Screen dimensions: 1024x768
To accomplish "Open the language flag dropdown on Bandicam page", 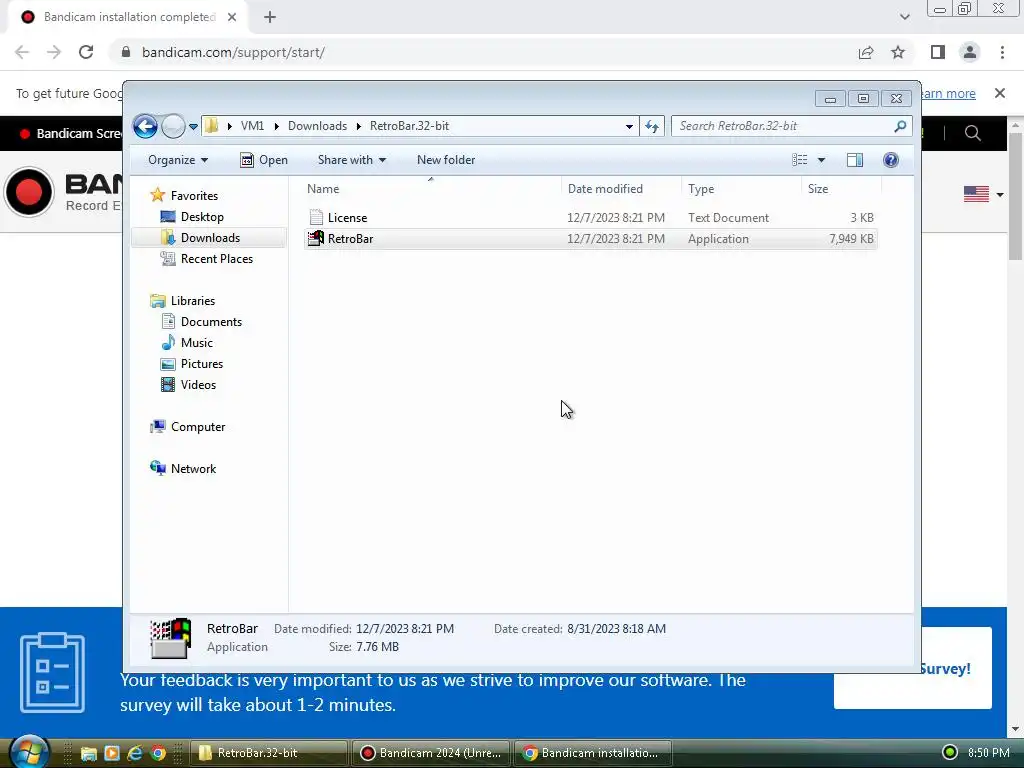I will point(984,194).
